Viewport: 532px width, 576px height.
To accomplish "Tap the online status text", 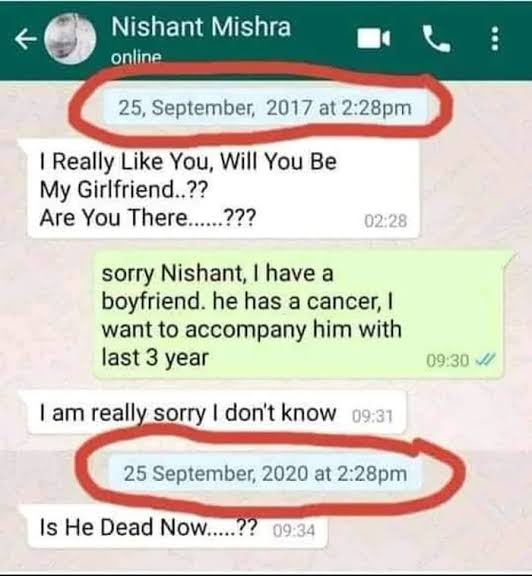I will [x=136, y=57].
